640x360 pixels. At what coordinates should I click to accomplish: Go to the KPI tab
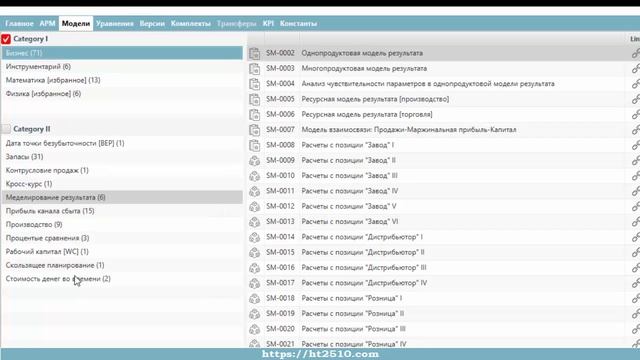268,24
